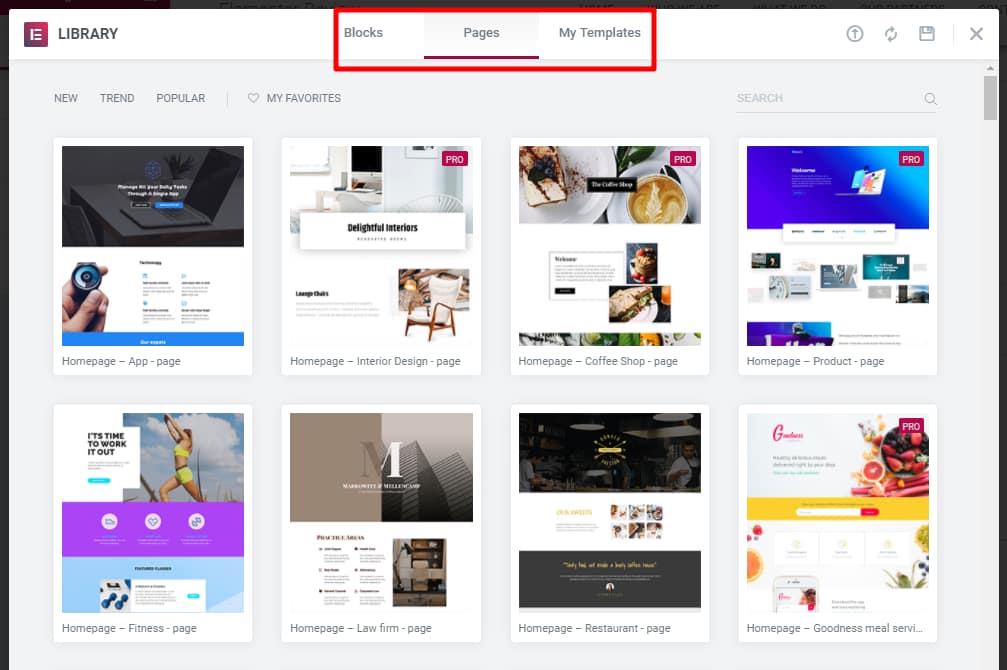This screenshot has width=1007, height=670.
Task: Select the Pages tab
Action: [x=481, y=33]
